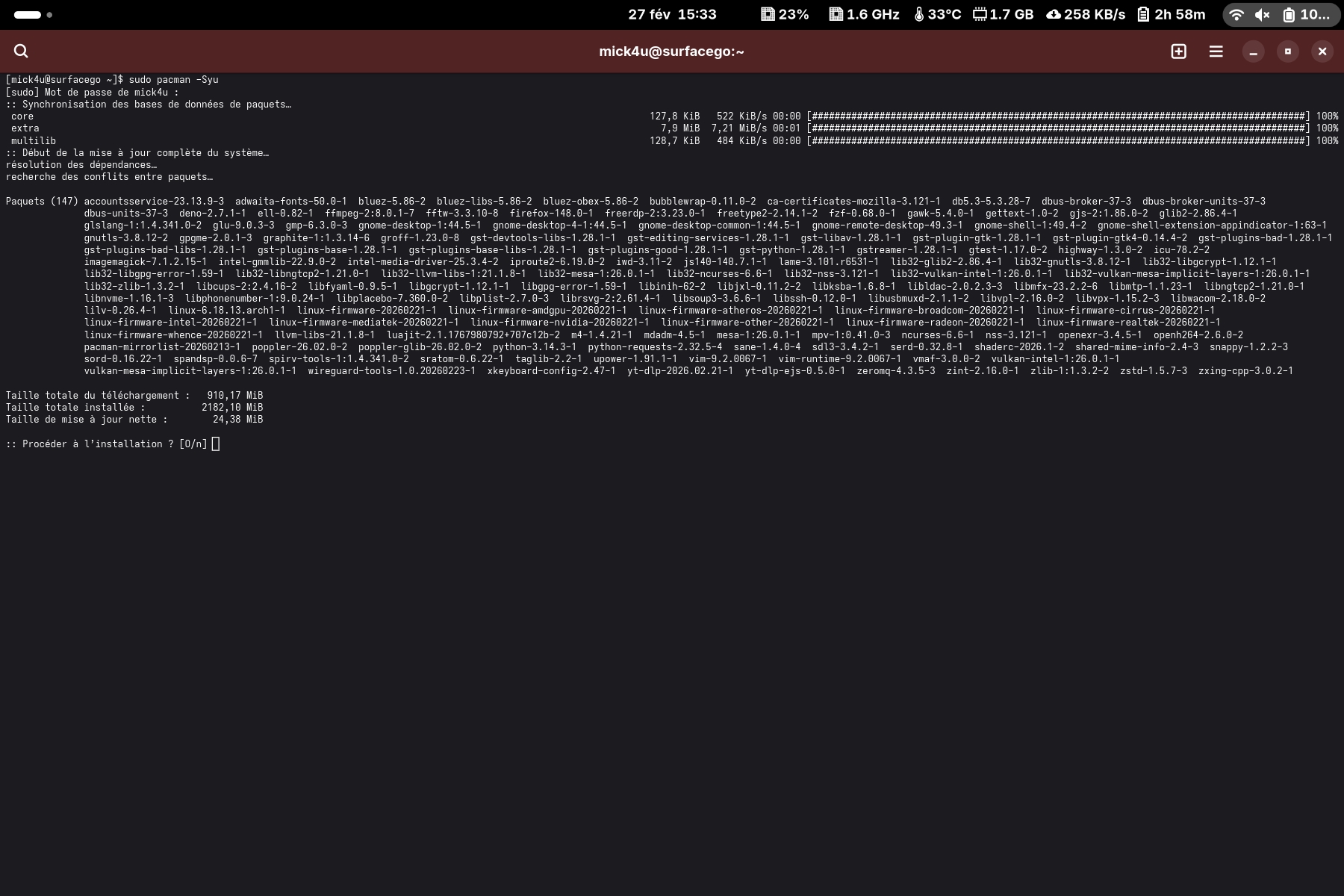Click the "core" repository name

pos(22,116)
